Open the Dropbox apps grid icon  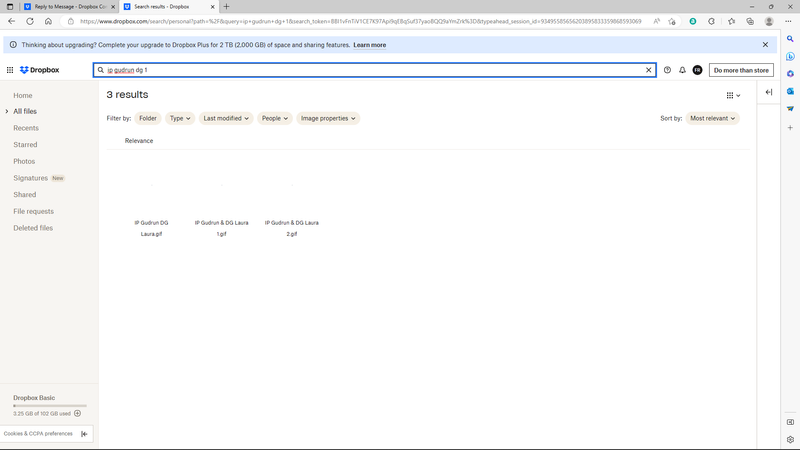pyautogui.click(x=10, y=70)
